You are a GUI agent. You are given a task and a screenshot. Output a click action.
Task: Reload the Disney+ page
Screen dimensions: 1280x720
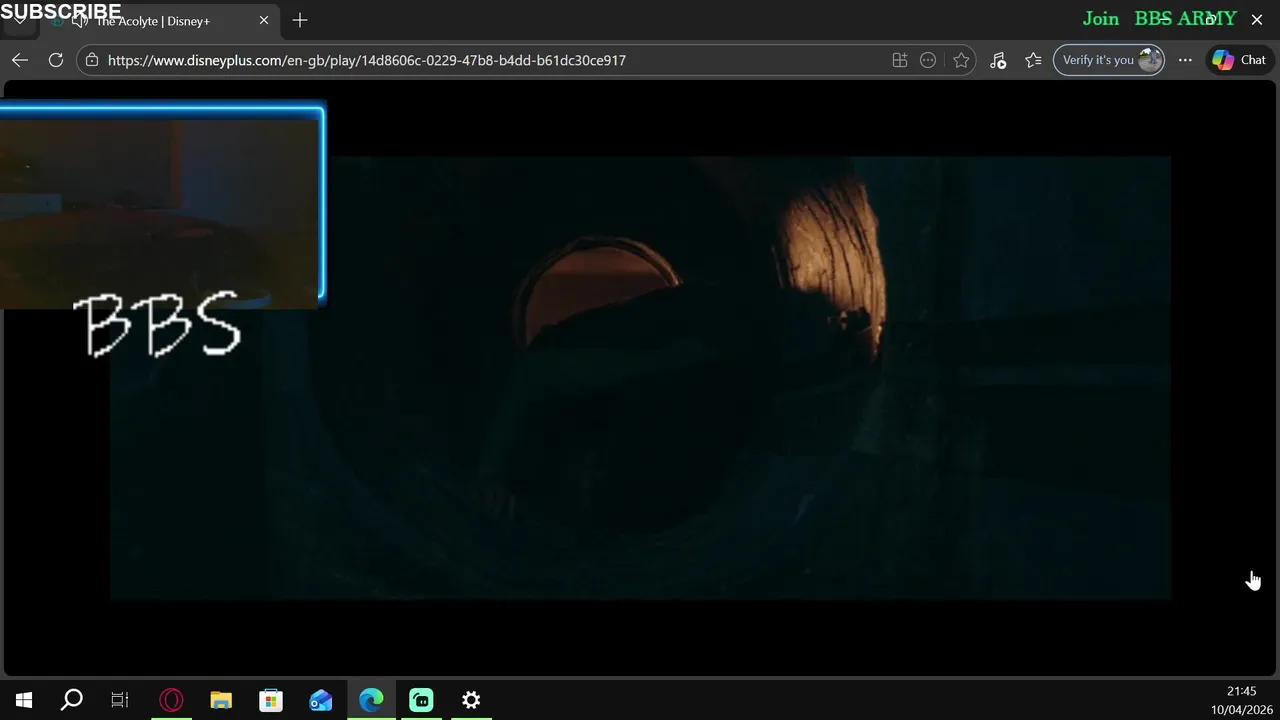pyautogui.click(x=56, y=60)
